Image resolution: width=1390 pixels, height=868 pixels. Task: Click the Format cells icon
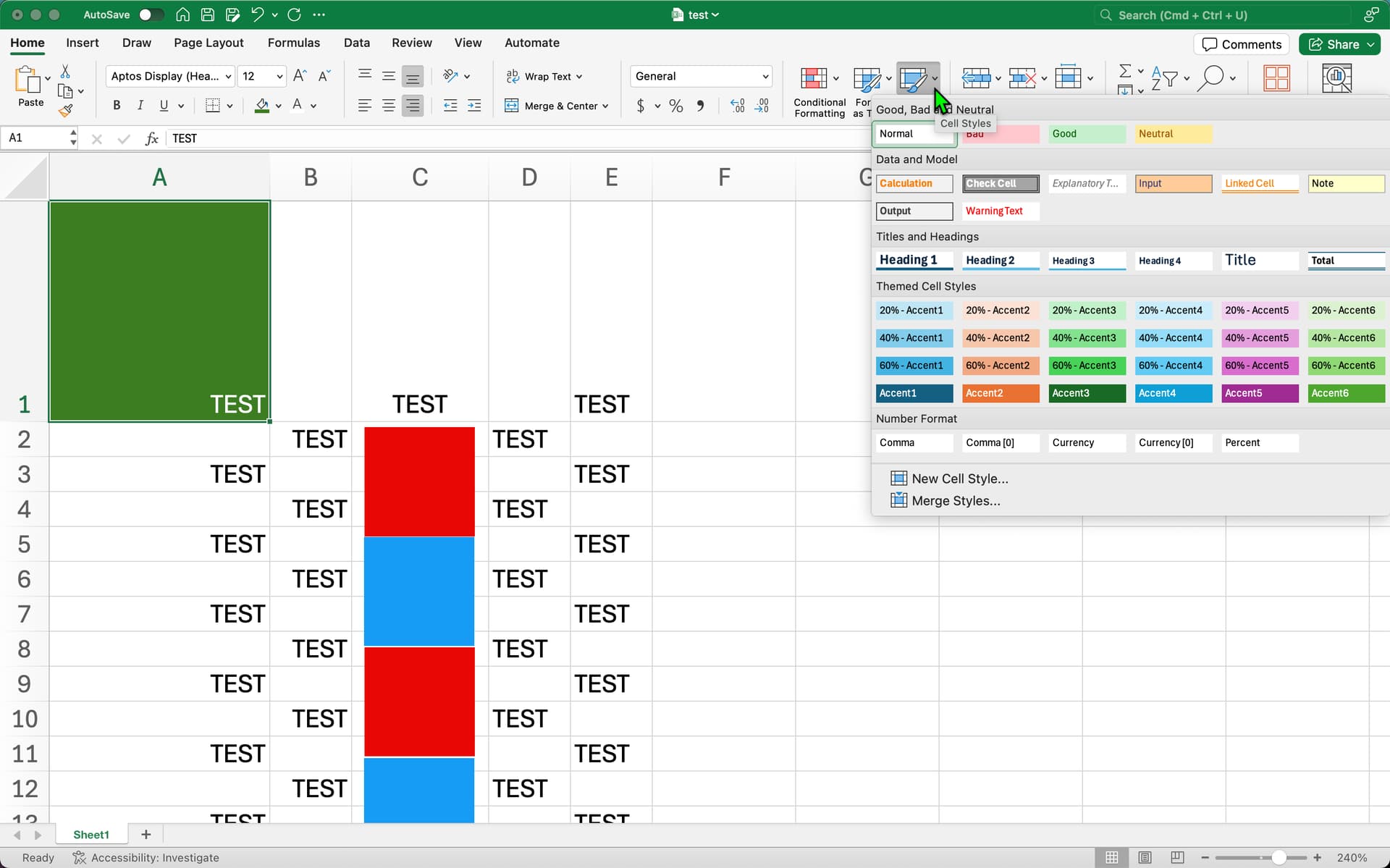[x=1069, y=77]
